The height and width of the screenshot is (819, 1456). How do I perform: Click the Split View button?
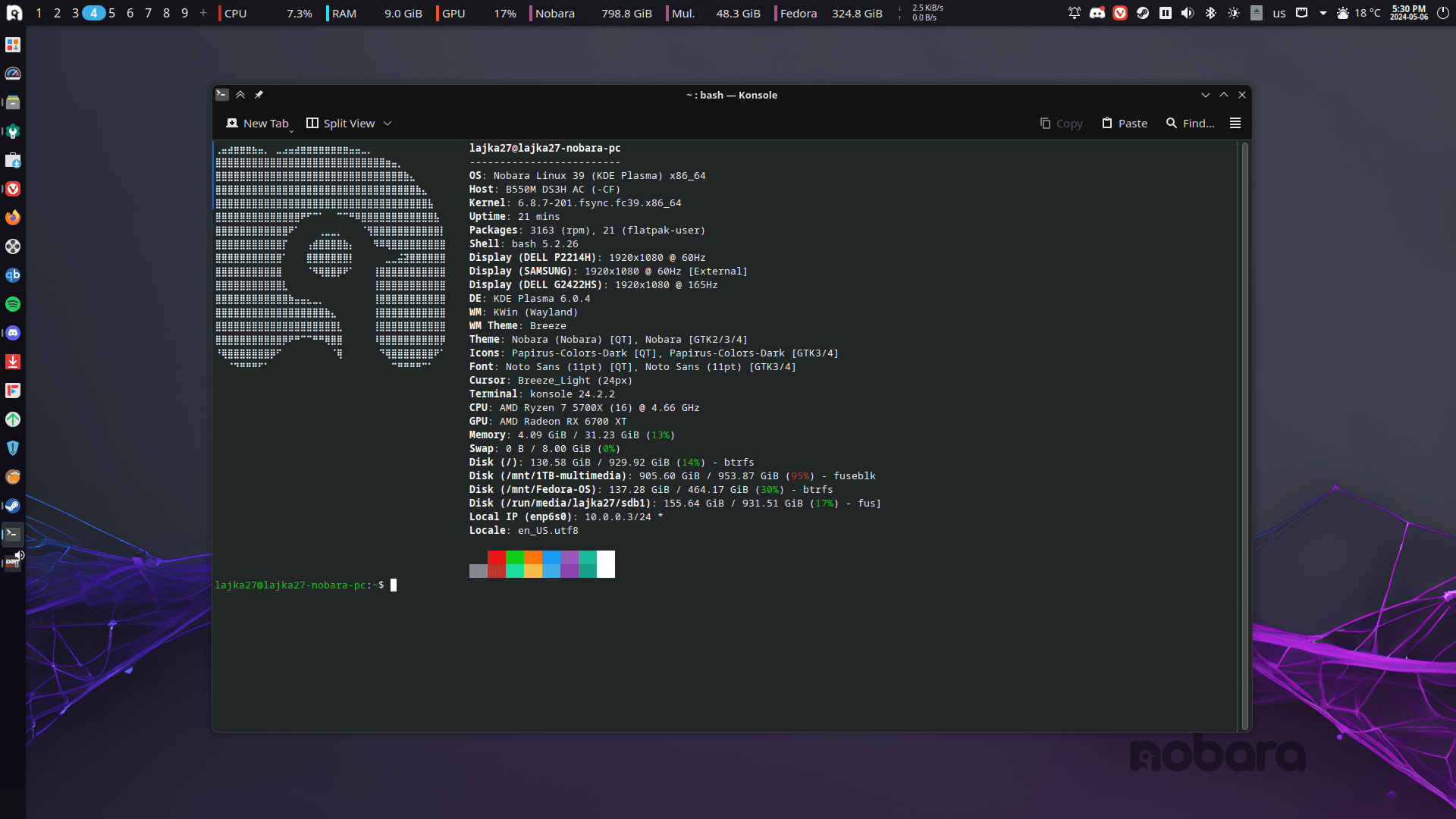(340, 123)
